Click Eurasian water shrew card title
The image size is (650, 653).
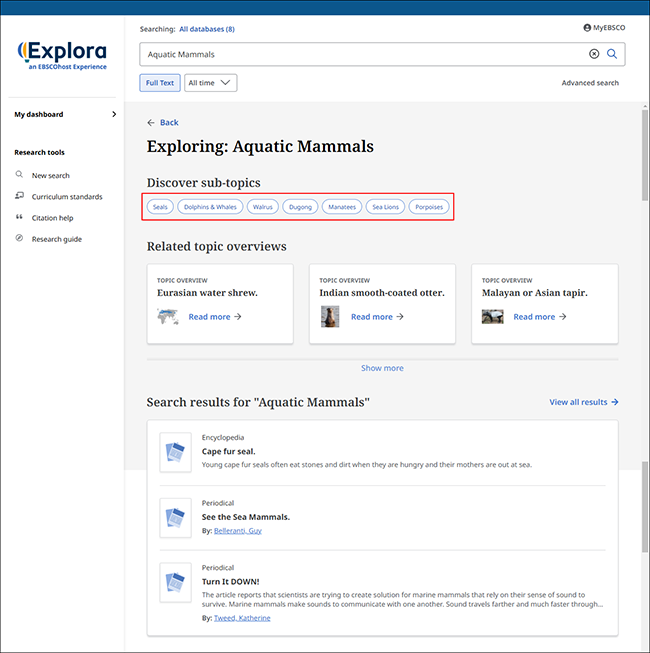tap(207, 293)
